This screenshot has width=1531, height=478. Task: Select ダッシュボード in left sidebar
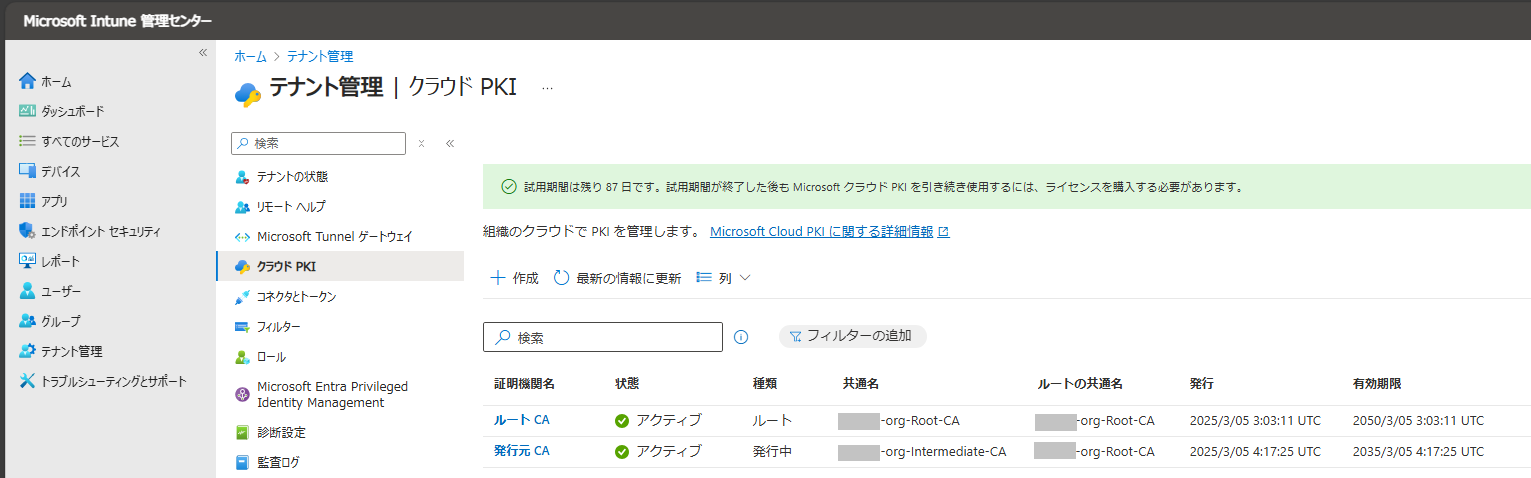point(72,111)
